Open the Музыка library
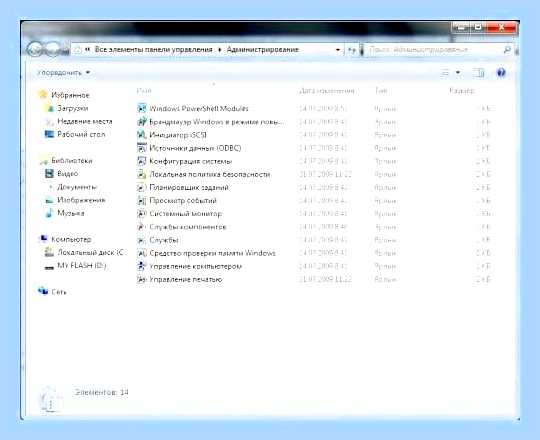 tap(71, 213)
